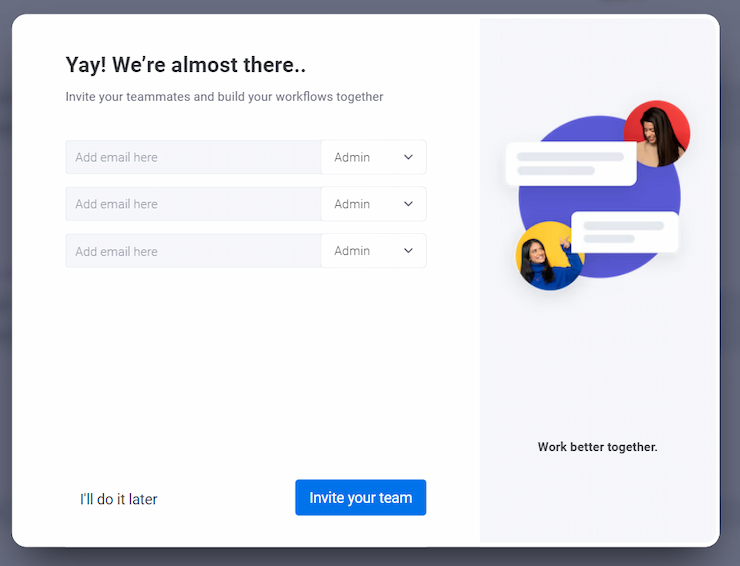
Task: Click the second 'Add email here' field
Action: tap(193, 204)
